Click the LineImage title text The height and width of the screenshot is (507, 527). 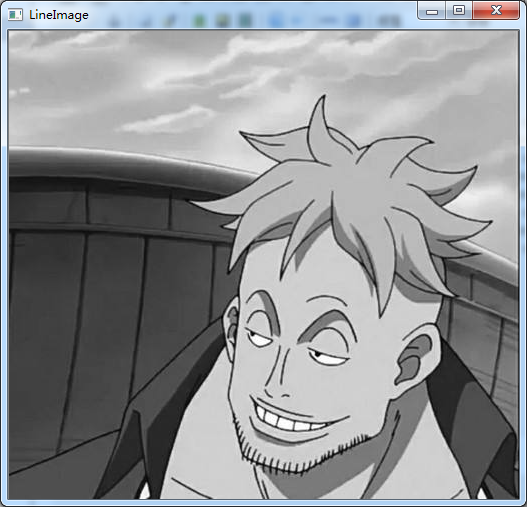[x=59, y=15]
